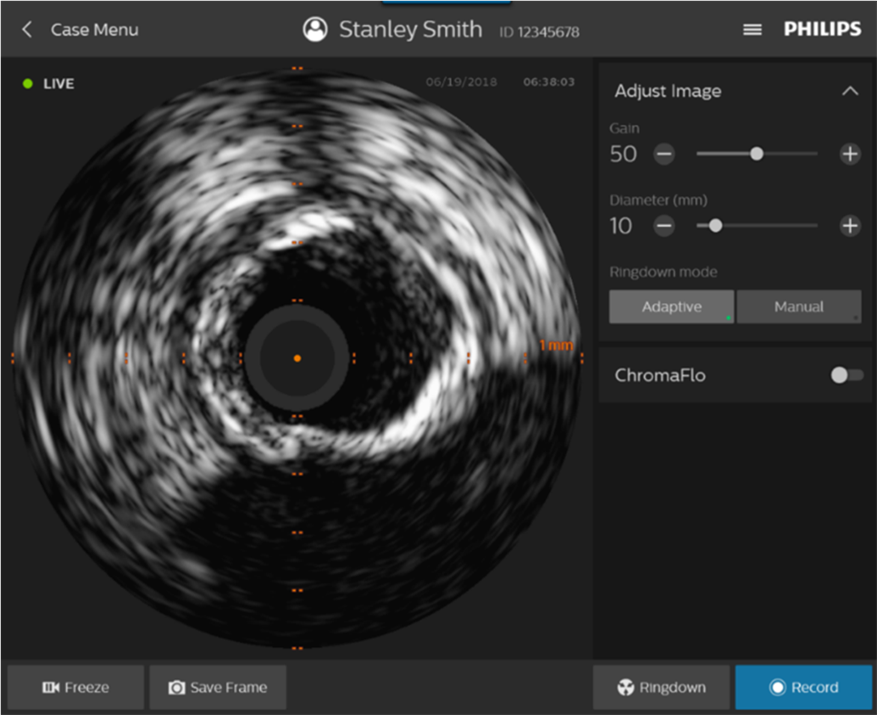Viewport: 877px width, 715px height.
Task: Save the current frame
Action: [218, 687]
